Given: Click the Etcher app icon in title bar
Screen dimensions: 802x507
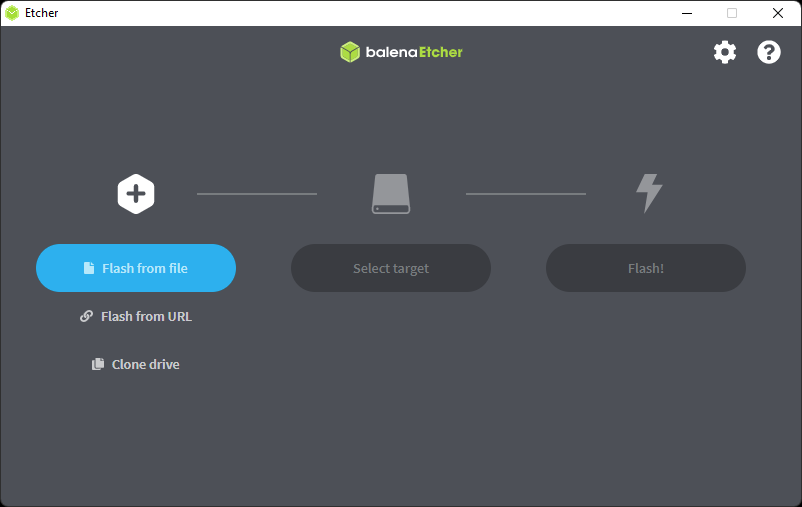Looking at the screenshot, I should tap(12, 13).
